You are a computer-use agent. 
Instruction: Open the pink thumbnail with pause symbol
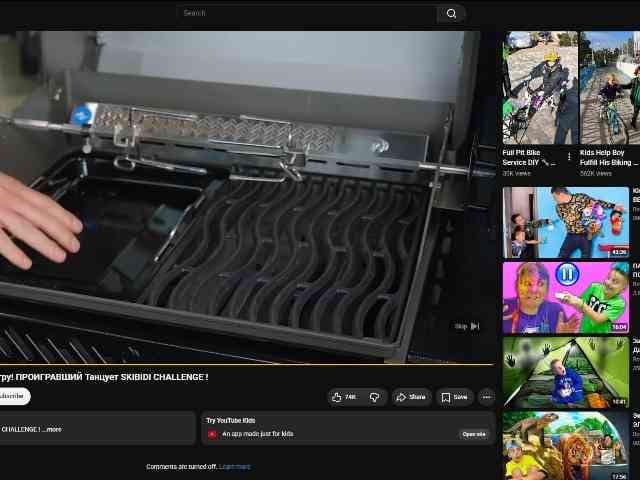point(566,298)
